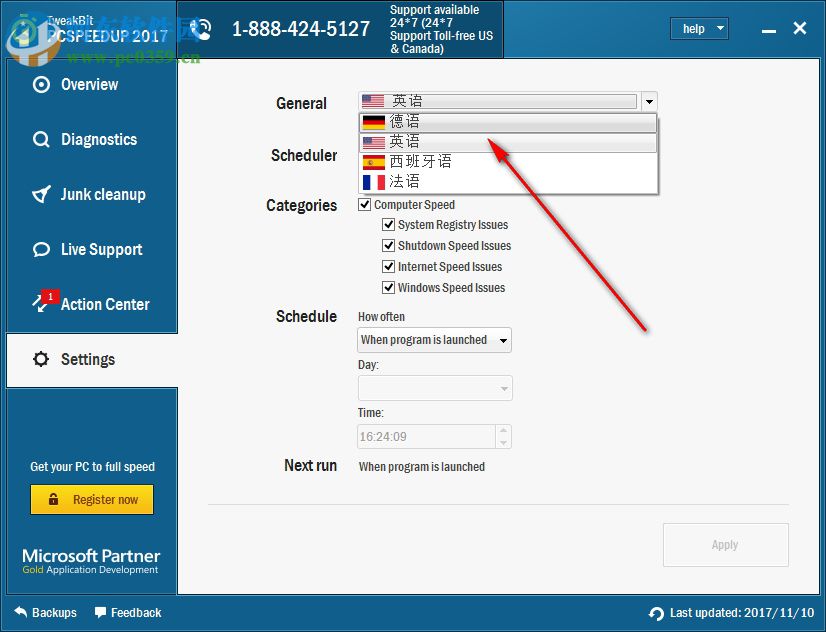The image size is (826, 632).
Task: Select the Spanish flag language option
Action: (374, 162)
